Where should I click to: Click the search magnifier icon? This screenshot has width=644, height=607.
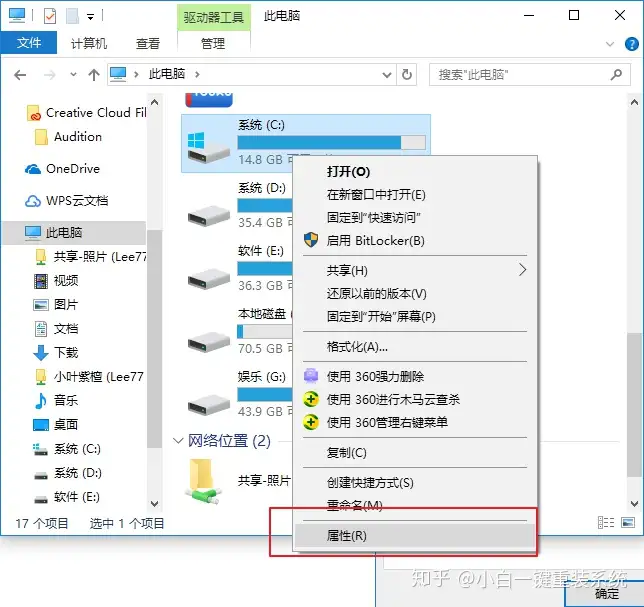click(x=616, y=75)
